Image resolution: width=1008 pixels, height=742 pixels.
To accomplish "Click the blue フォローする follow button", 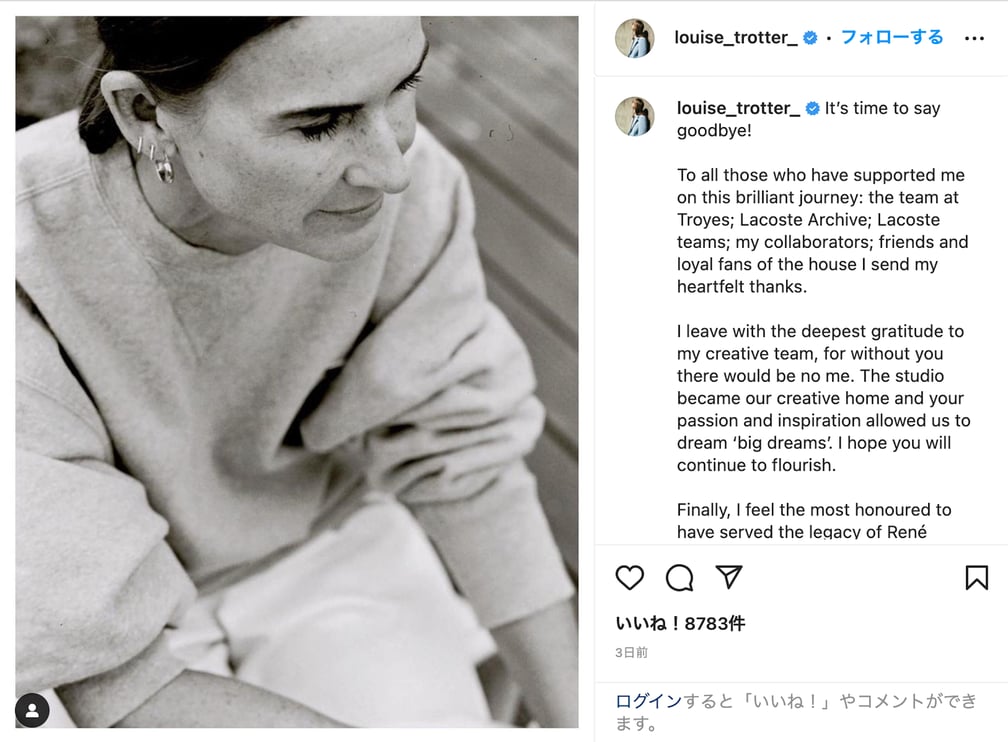I will click(x=892, y=37).
